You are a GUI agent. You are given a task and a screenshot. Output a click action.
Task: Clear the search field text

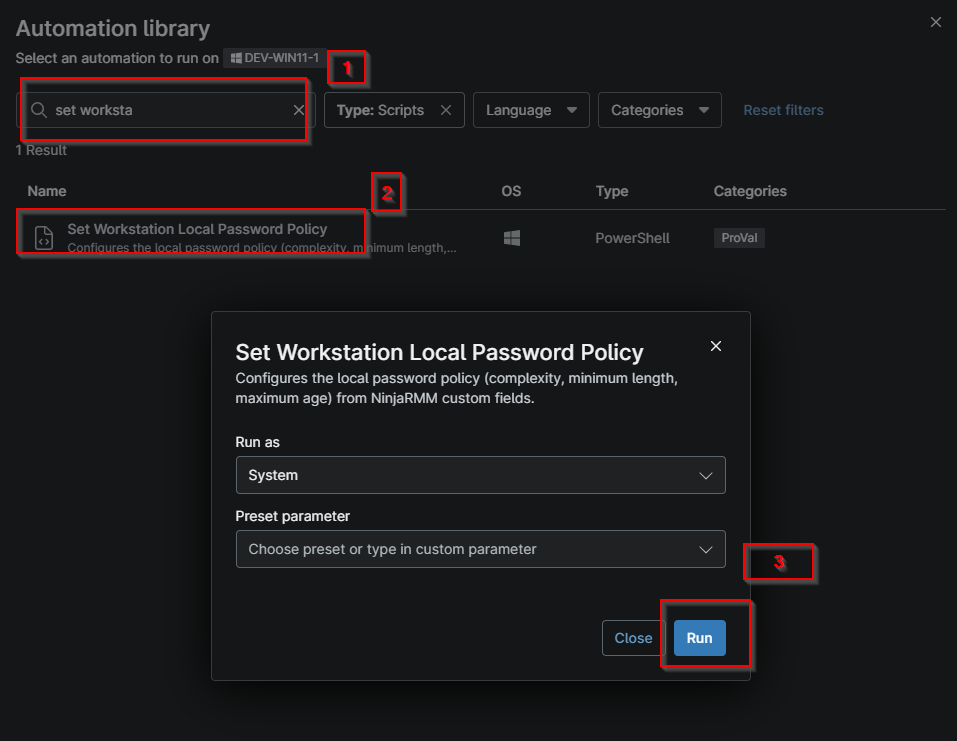(298, 110)
